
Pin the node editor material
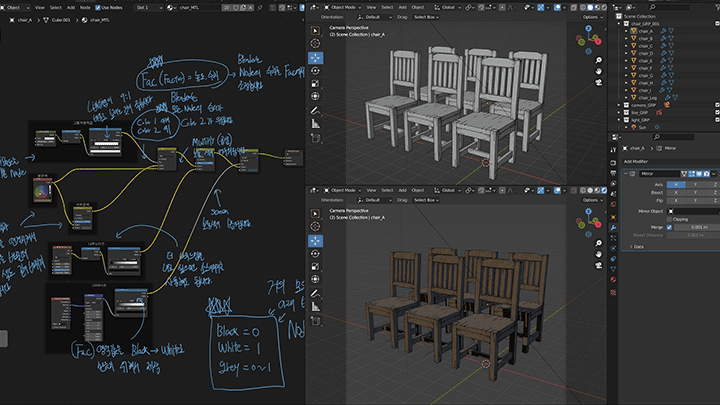pyautogui.click(x=260, y=8)
